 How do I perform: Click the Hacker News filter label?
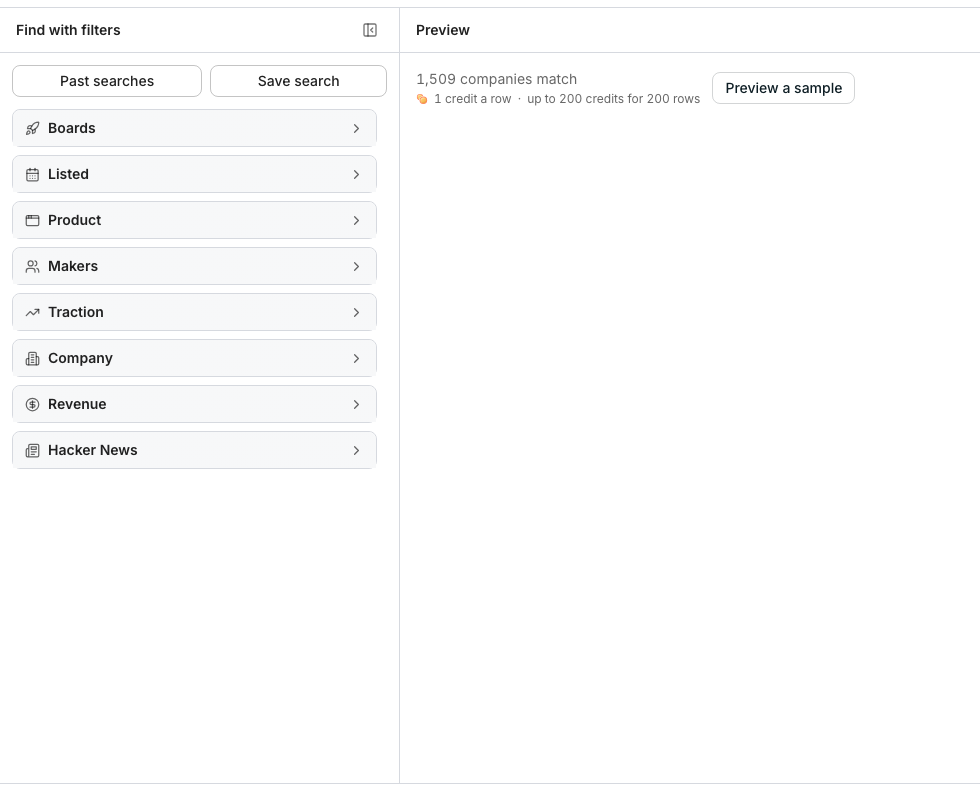tap(92, 450)
